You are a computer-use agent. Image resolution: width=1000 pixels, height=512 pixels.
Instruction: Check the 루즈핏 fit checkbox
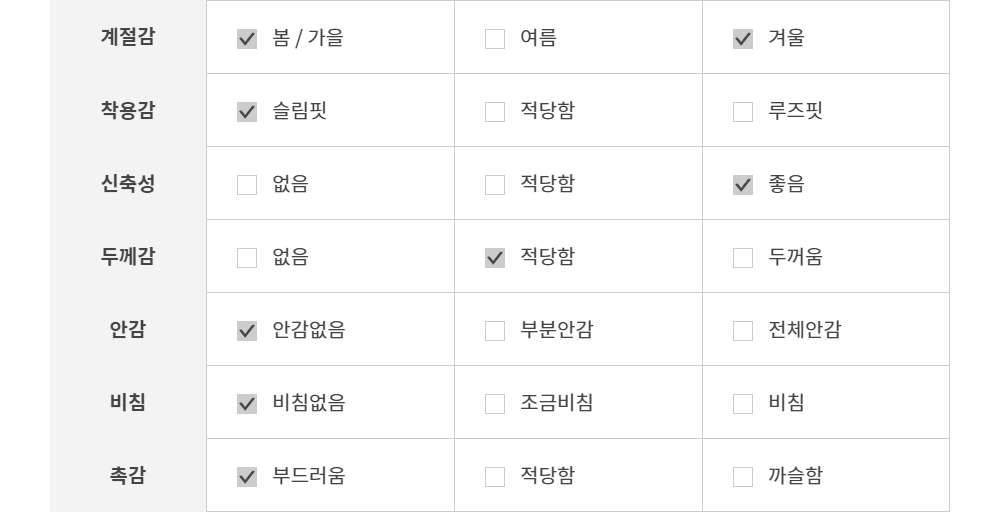743,112
